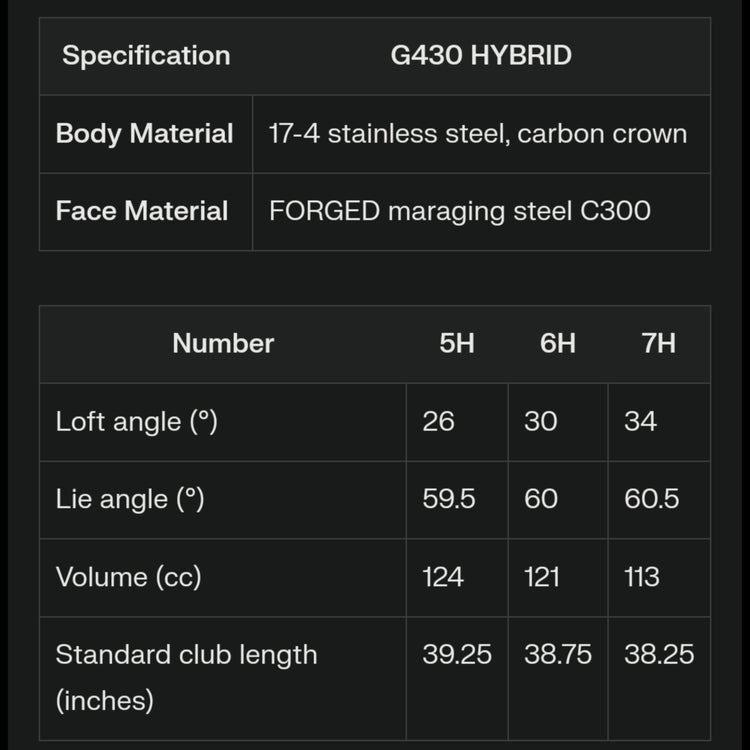
Task: Click the 60.5 lie angle value
Action: tap(652, 500)
